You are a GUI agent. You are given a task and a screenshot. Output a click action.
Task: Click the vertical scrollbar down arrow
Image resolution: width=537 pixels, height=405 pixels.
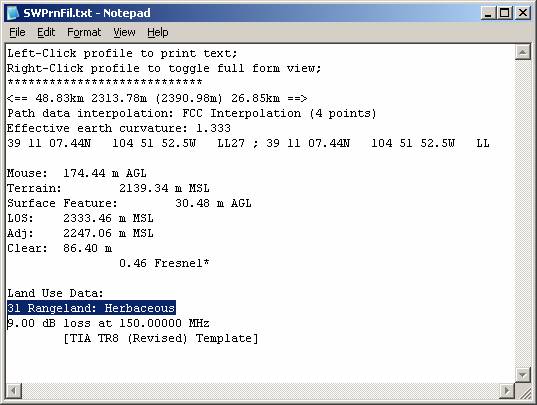coord(523,375)
